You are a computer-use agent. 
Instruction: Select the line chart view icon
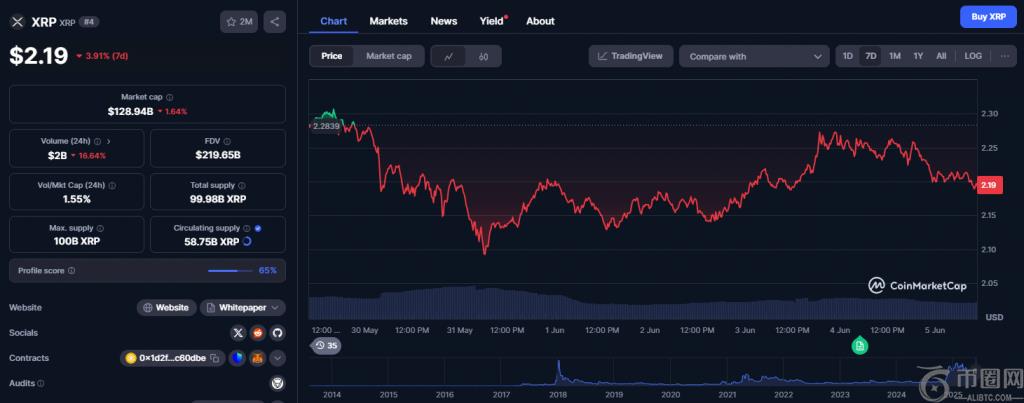pos(449,56)
